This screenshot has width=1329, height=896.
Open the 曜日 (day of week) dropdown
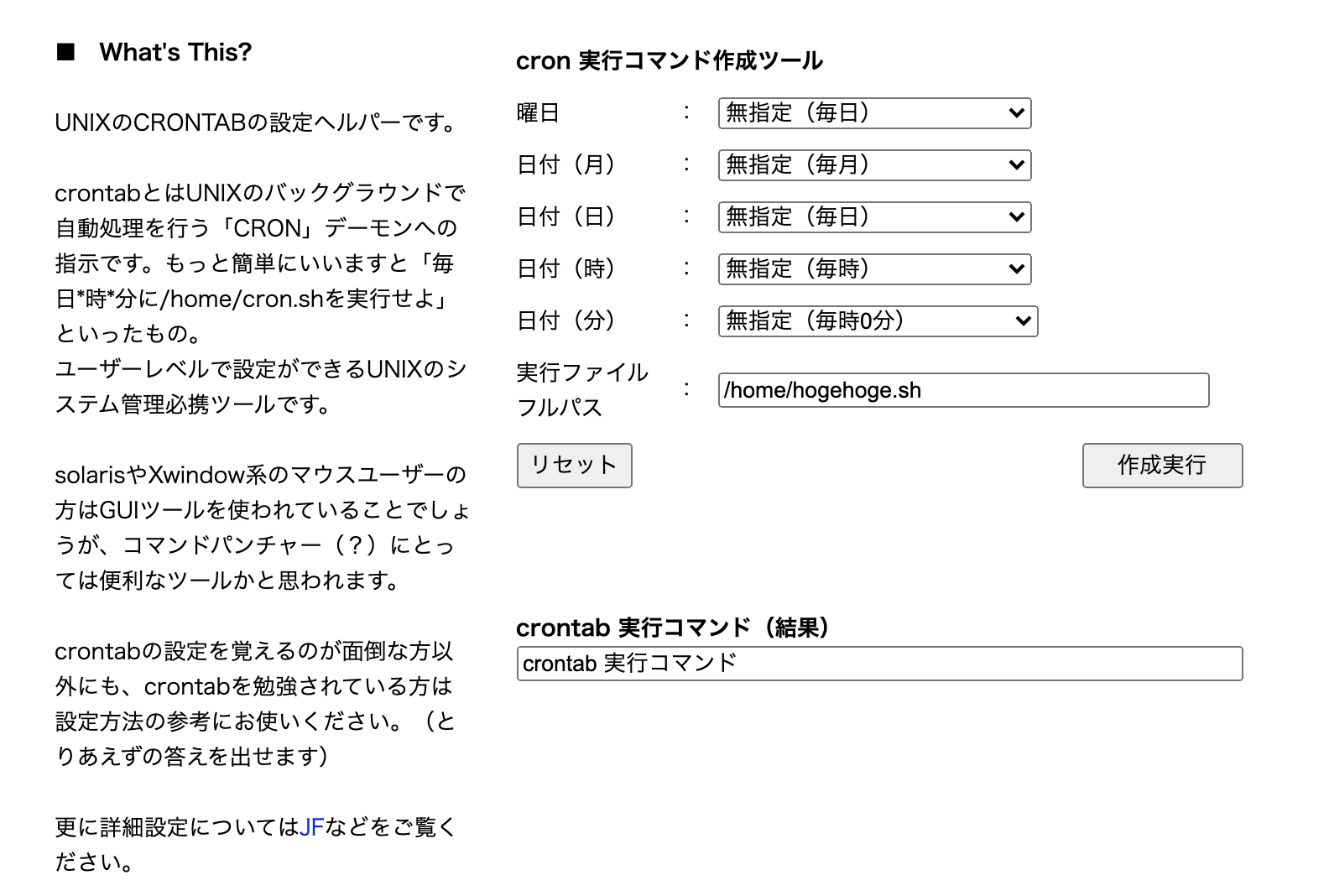[x=873, y=113]
